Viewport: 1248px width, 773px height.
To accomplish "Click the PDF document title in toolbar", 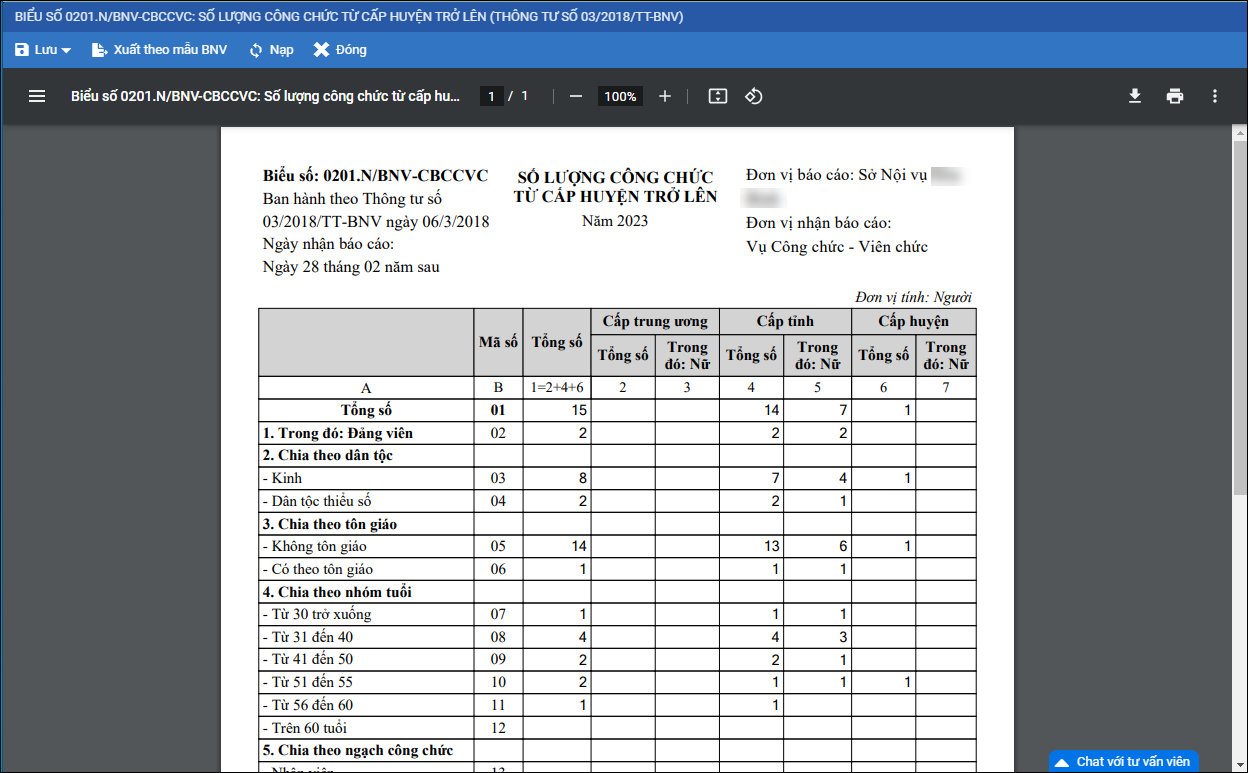I will [265, 96].
